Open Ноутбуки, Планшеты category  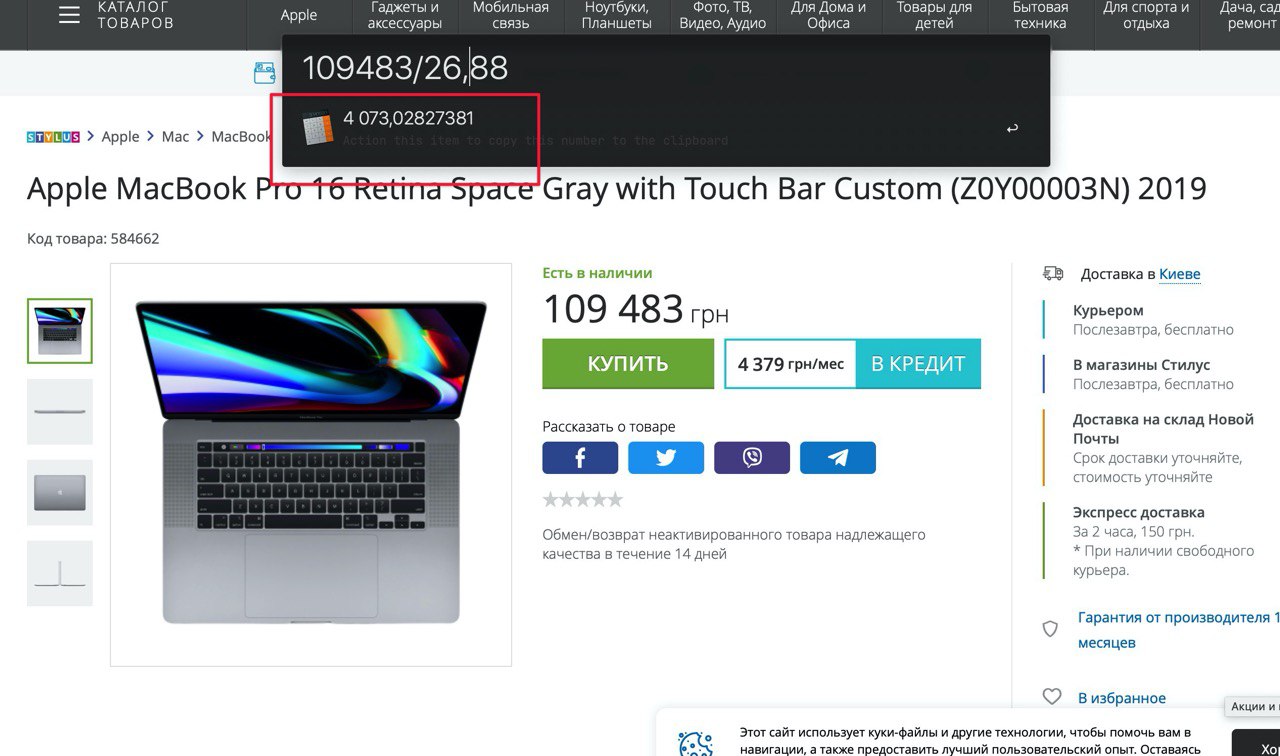tap(617, 15)
